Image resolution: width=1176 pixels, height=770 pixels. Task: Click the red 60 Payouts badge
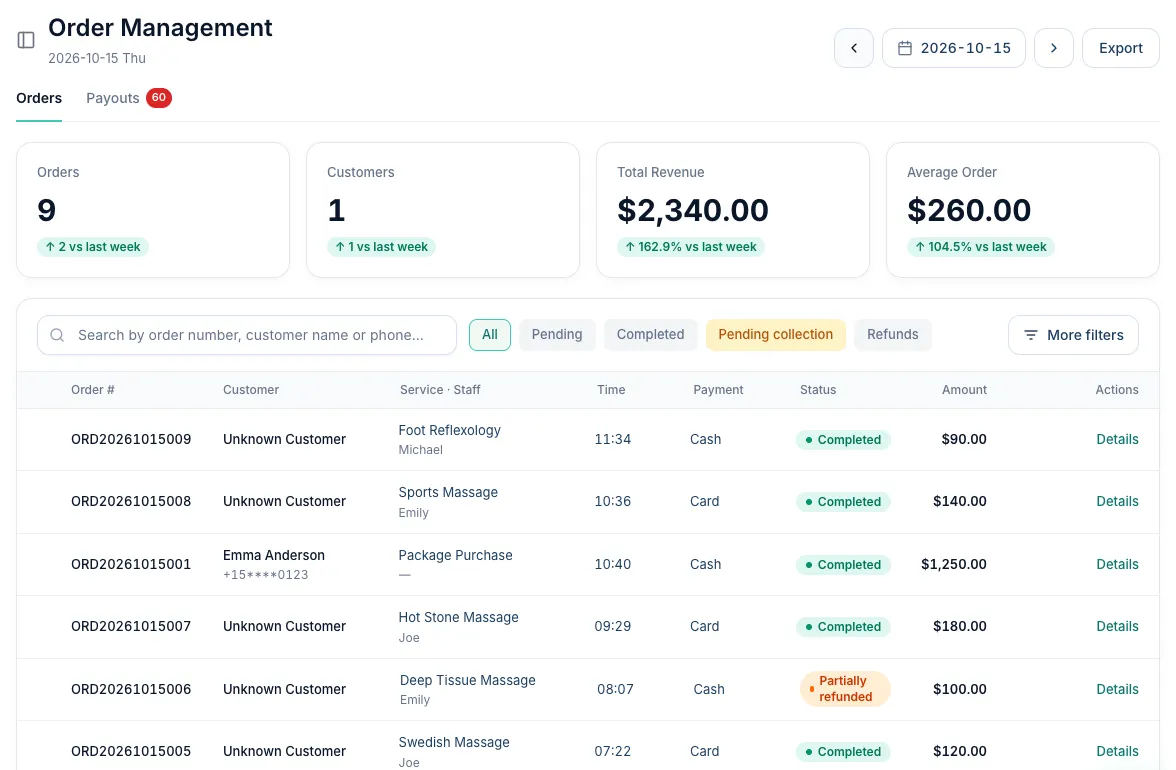(x=158, y=97)
